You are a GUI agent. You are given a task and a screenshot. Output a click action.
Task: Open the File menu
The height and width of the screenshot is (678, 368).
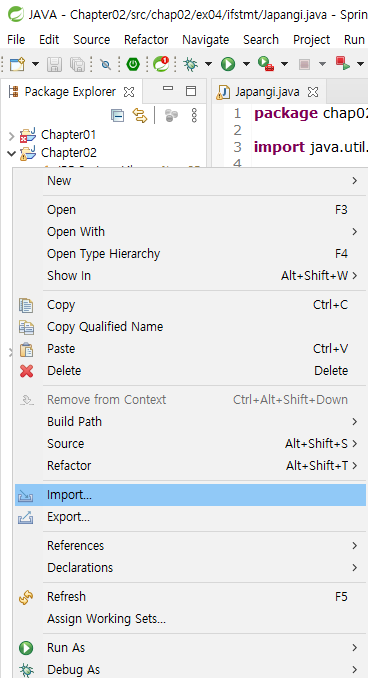pos(16,40)
